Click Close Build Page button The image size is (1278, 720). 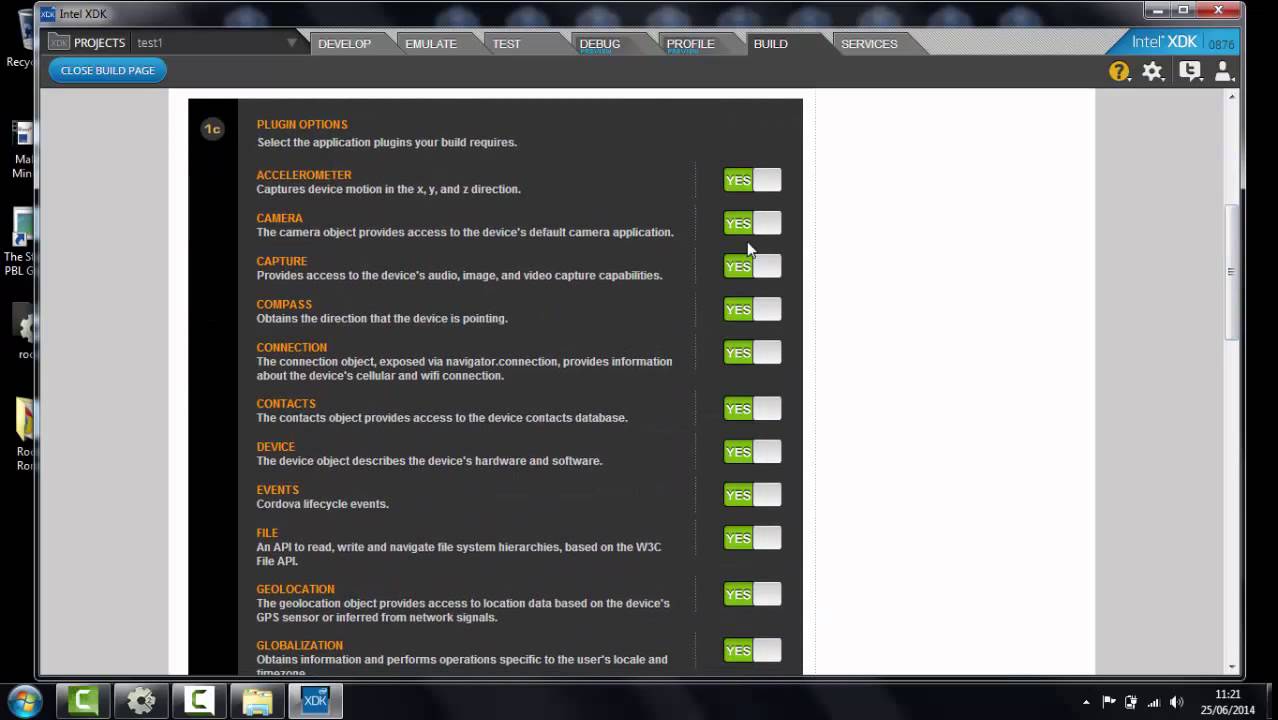(108, 70)
